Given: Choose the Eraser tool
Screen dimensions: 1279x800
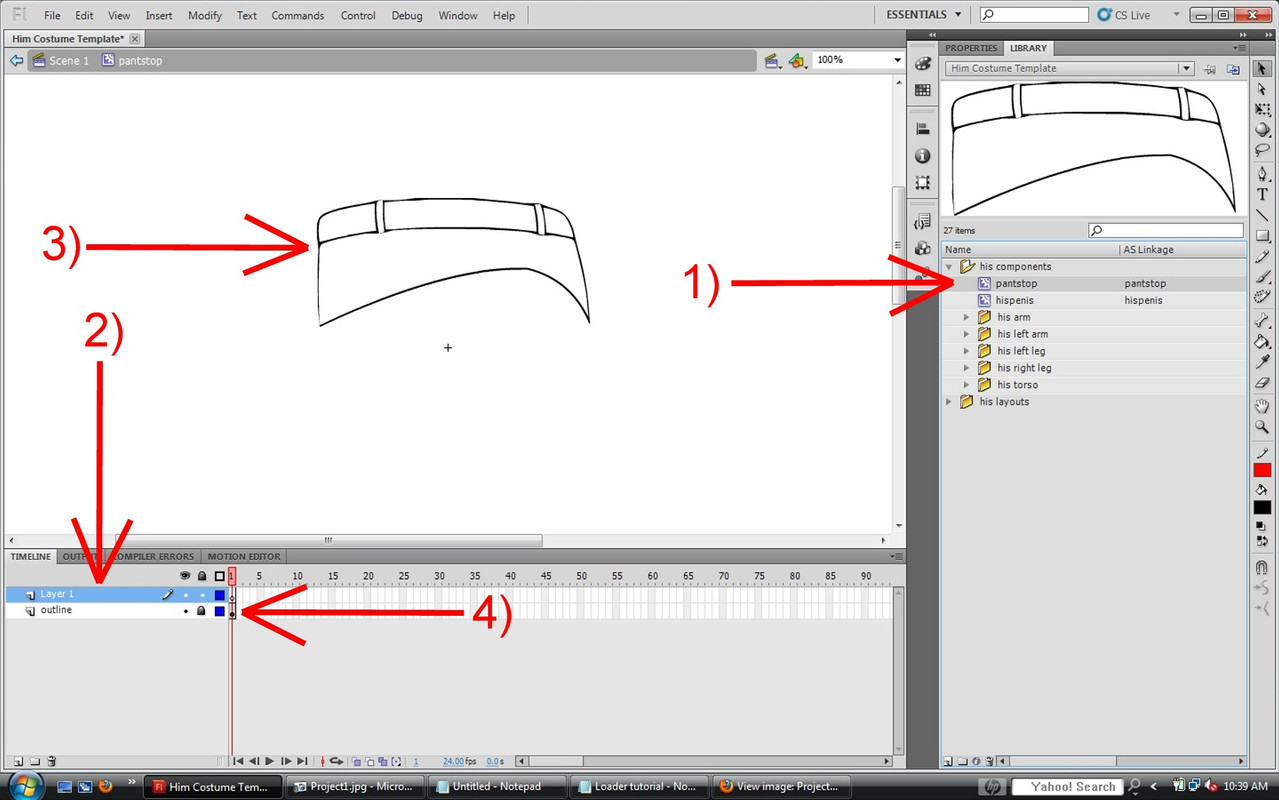Looking at the screenshot, I should [x=1262, y=382].
